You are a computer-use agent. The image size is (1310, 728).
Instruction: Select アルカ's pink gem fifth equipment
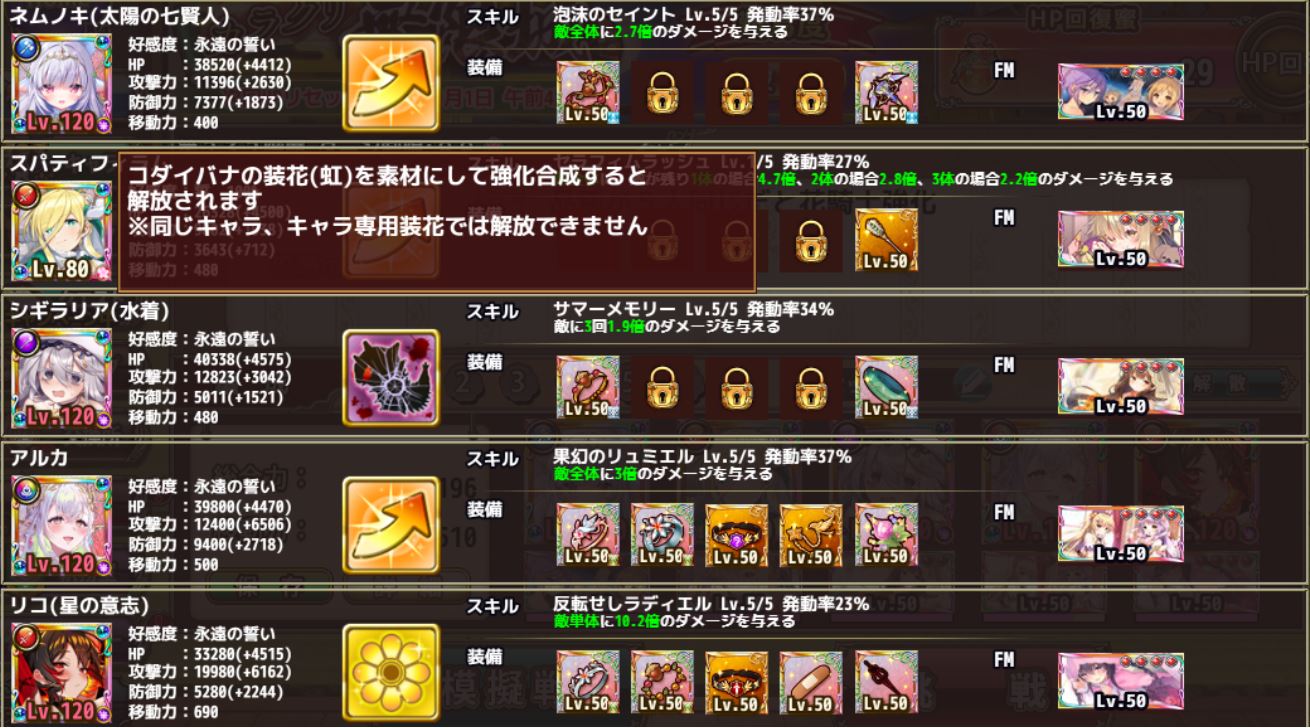(x=886, y=534)
